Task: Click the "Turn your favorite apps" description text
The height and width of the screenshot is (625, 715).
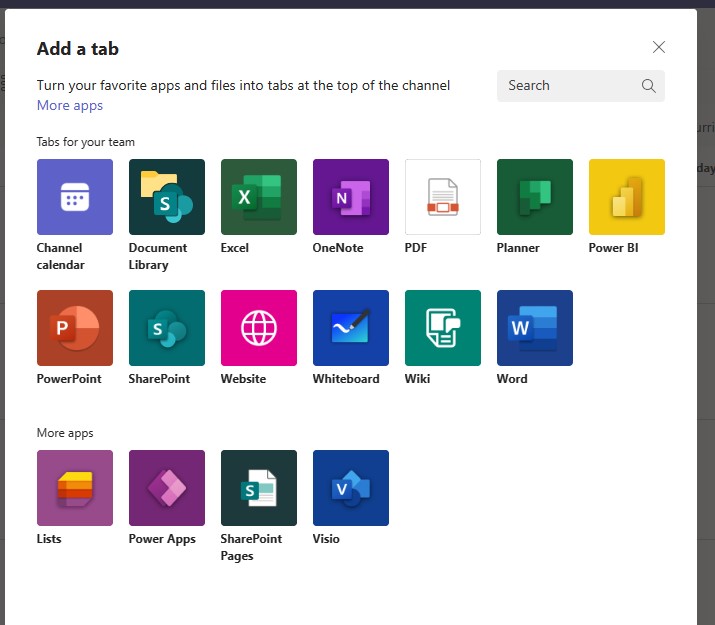Action: click(x=244, y=85)
